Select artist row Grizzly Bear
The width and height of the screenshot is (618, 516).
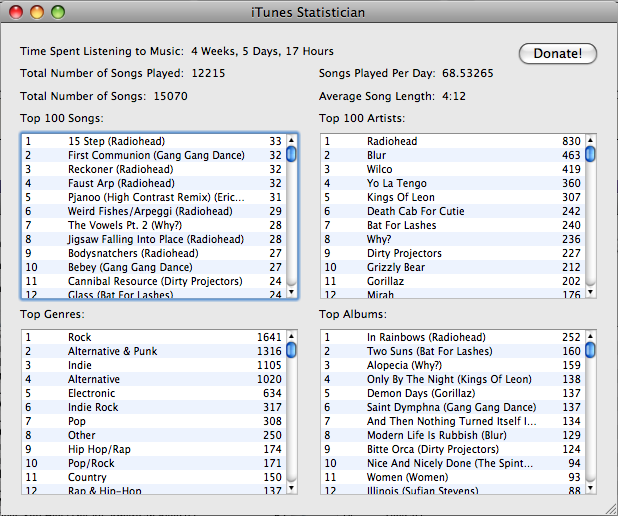(453, 267)
